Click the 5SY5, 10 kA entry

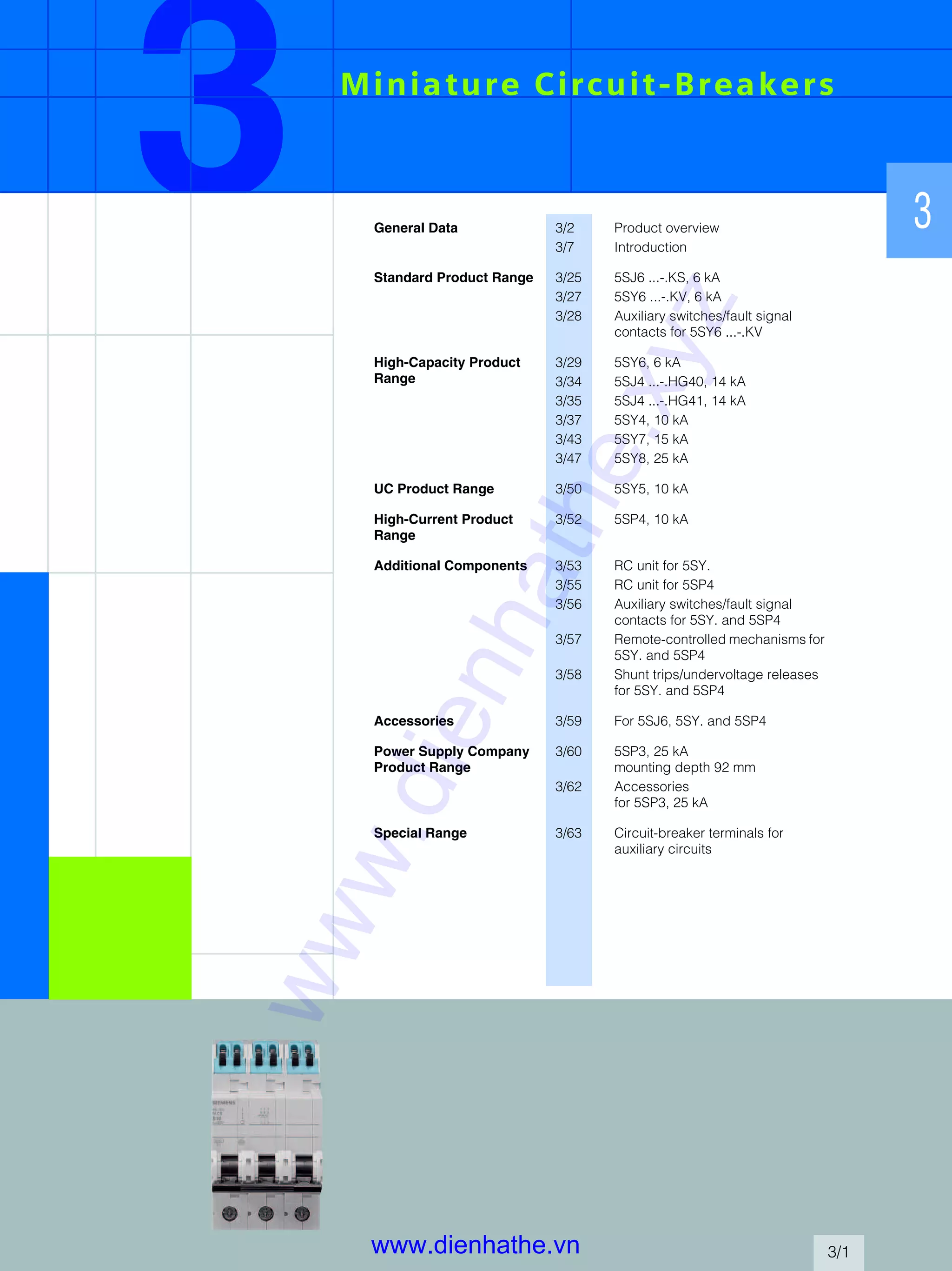coord(651,489)
